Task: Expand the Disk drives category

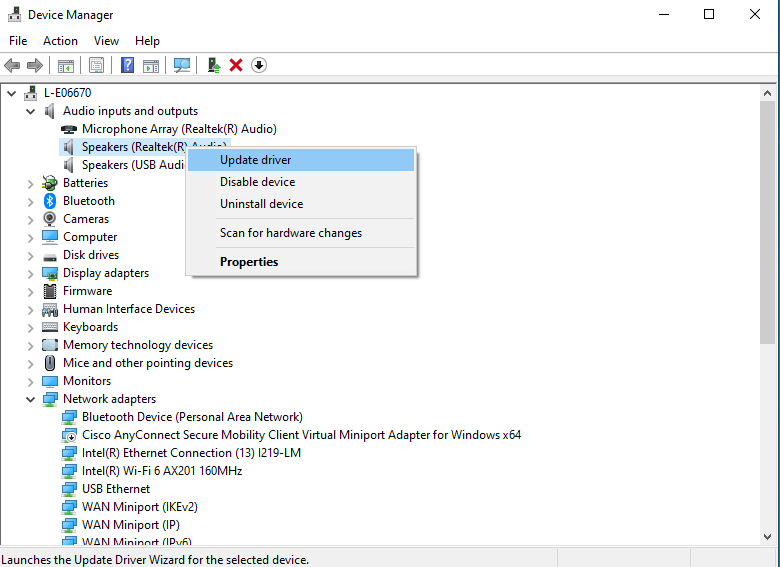Action: (30, 256)
